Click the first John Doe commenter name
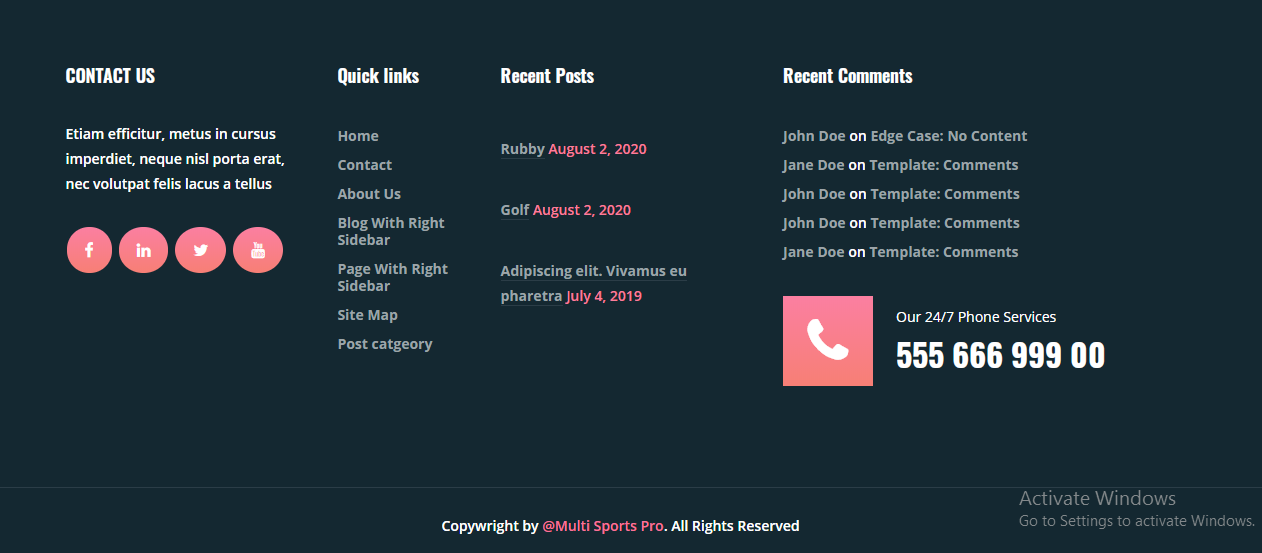The image size is (1262, 553). click(814, 136)
